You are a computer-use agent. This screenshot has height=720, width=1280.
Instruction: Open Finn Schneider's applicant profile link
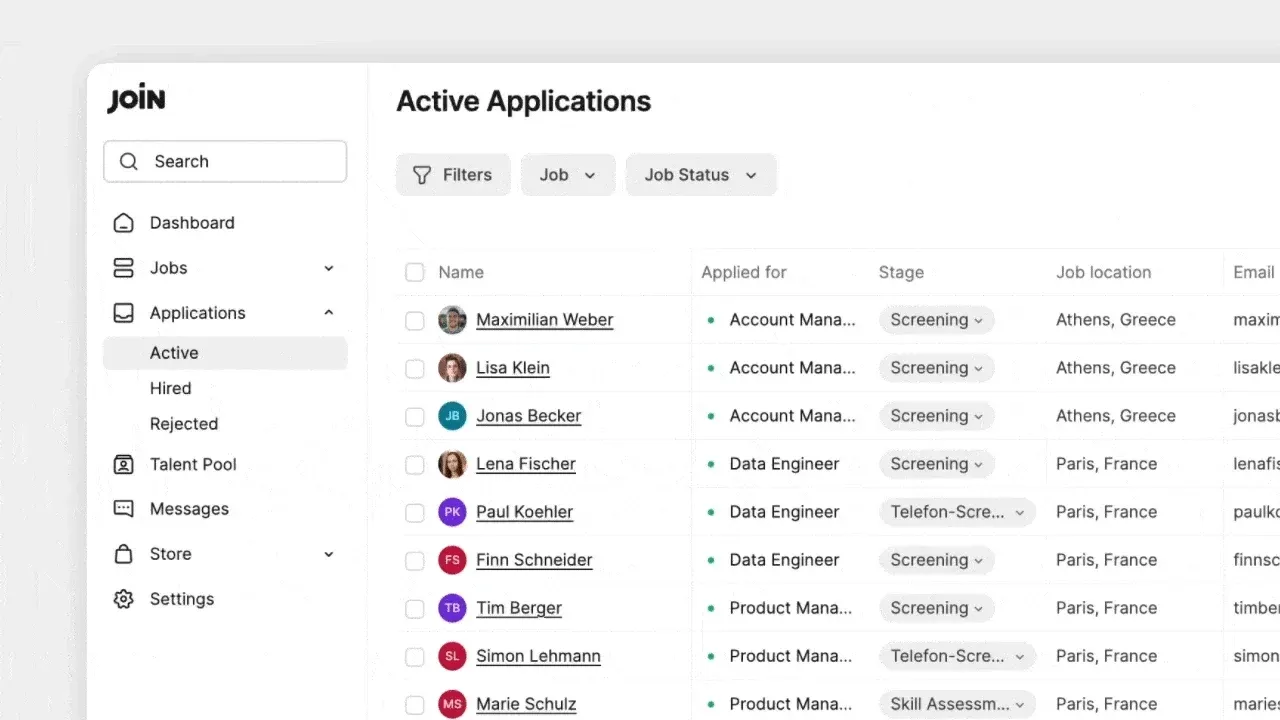tap(534, 560)
